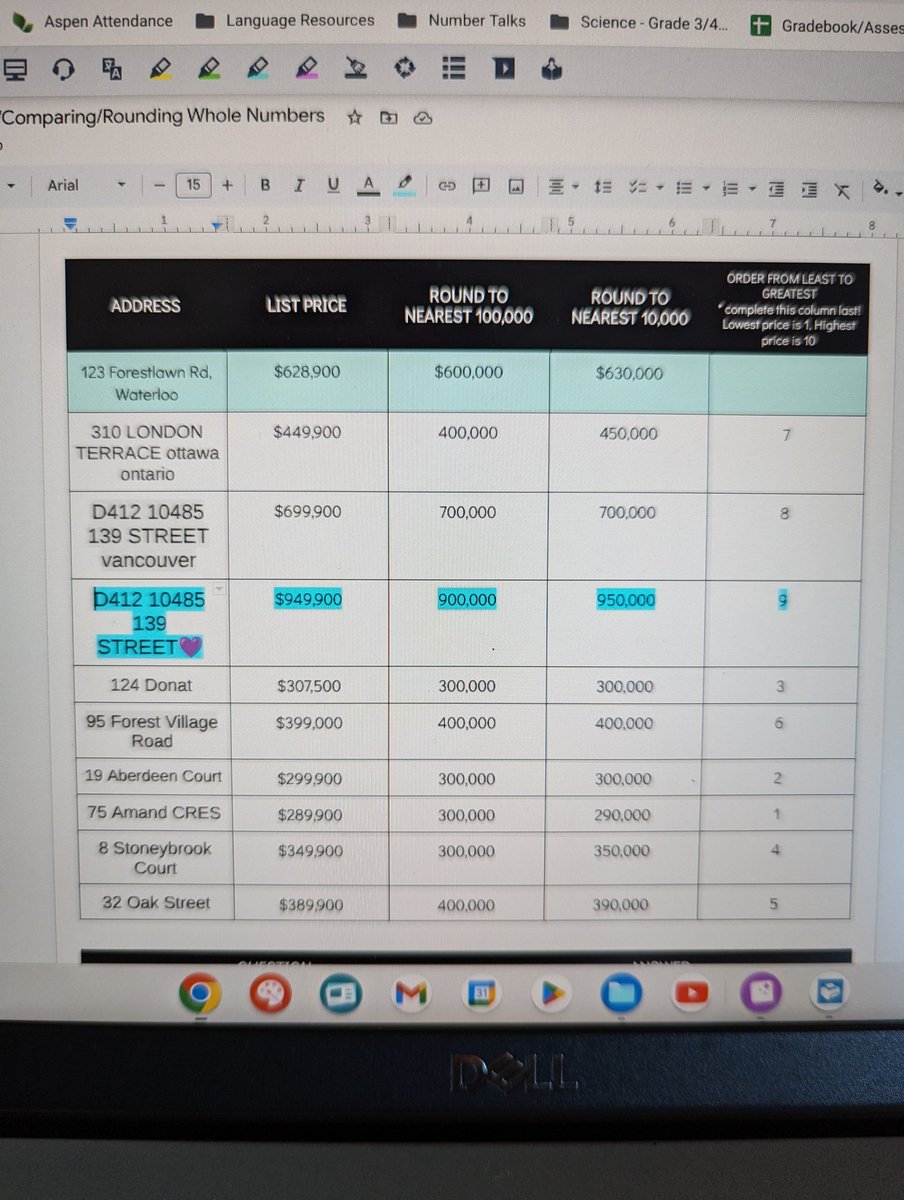Open the Language Resources bookmark folder
The height and width of the screenshot is (1200, 904).
285,20
